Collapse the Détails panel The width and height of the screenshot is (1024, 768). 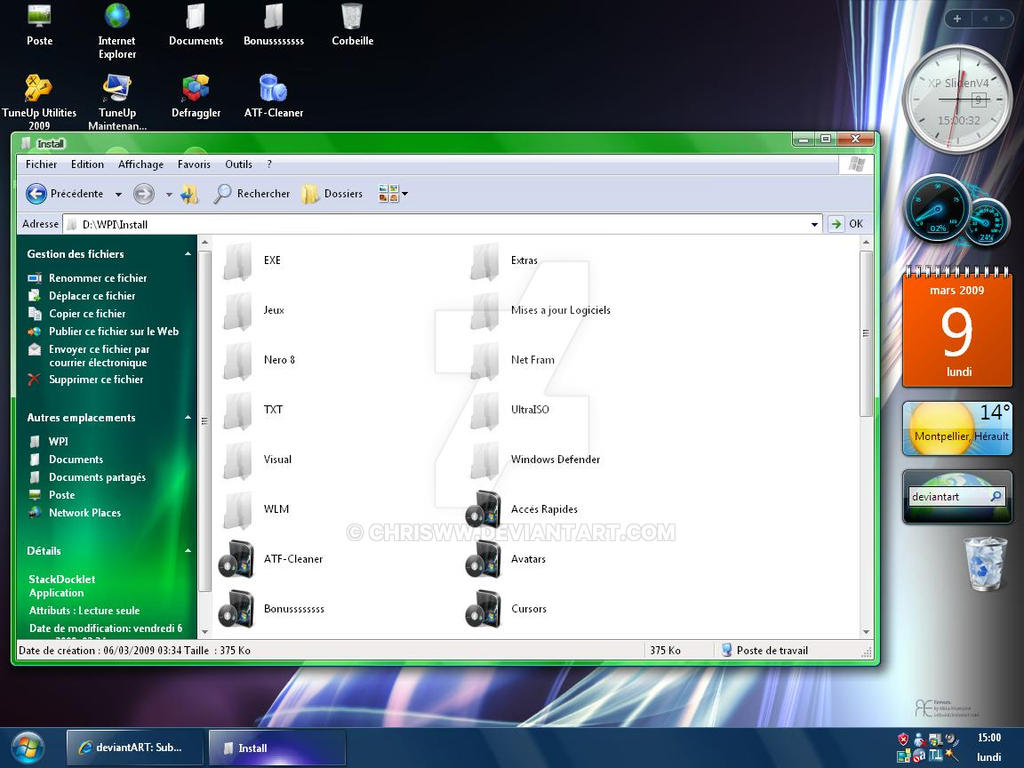(188, 551)
